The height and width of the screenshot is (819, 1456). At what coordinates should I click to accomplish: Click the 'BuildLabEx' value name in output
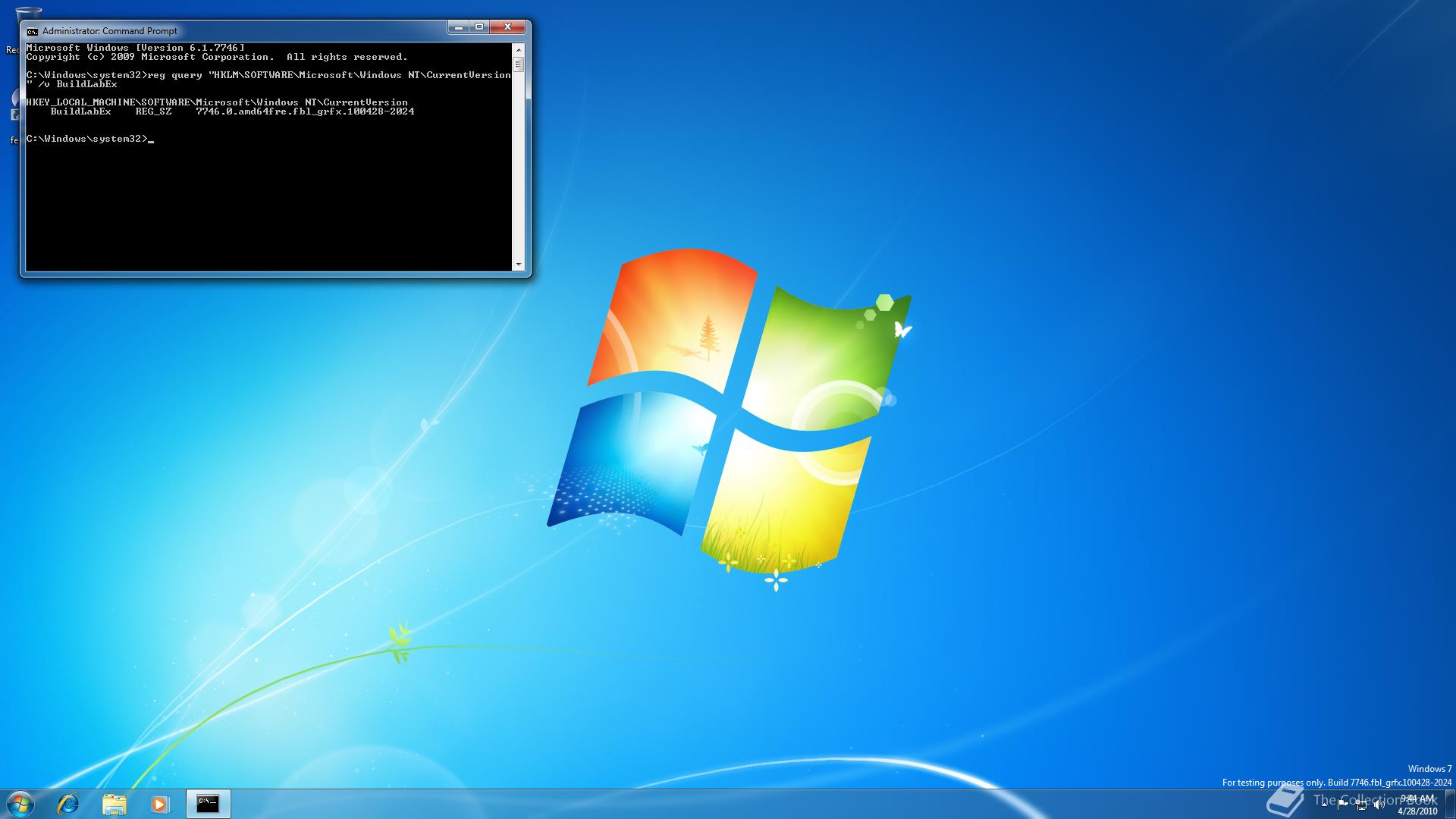pyautogui.click(x=81, y=111)
